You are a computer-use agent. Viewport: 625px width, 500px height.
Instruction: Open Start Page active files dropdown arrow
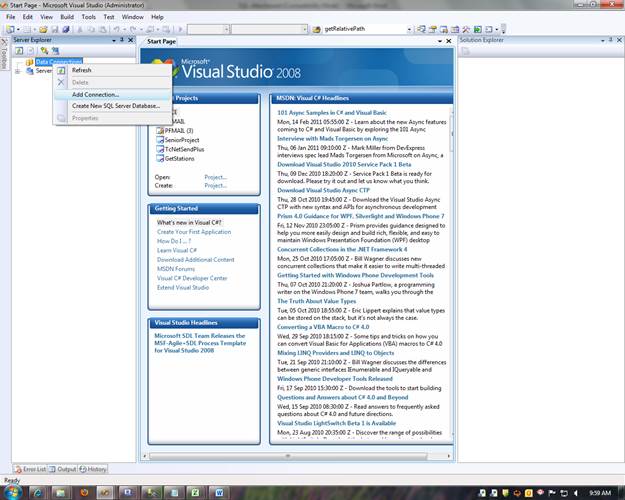click(440, 41)
